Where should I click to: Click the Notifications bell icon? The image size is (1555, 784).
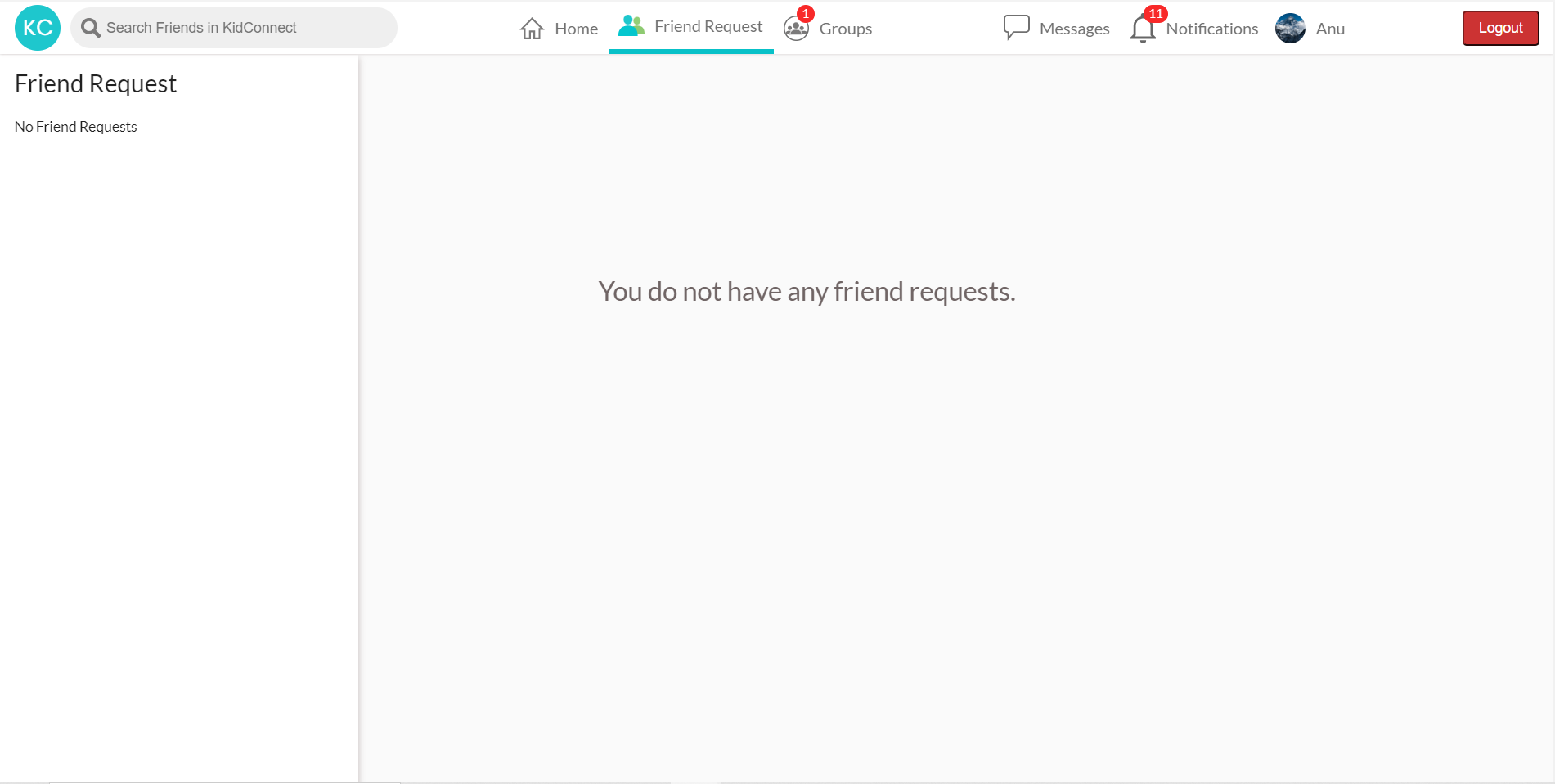click(x=1142, y=30)
